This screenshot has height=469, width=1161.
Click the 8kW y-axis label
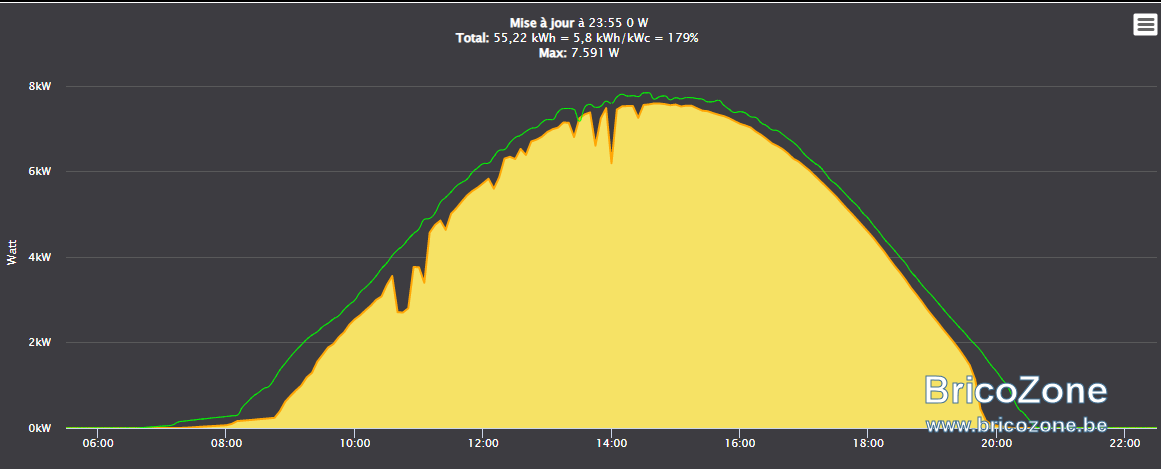[x=40, y=86]
